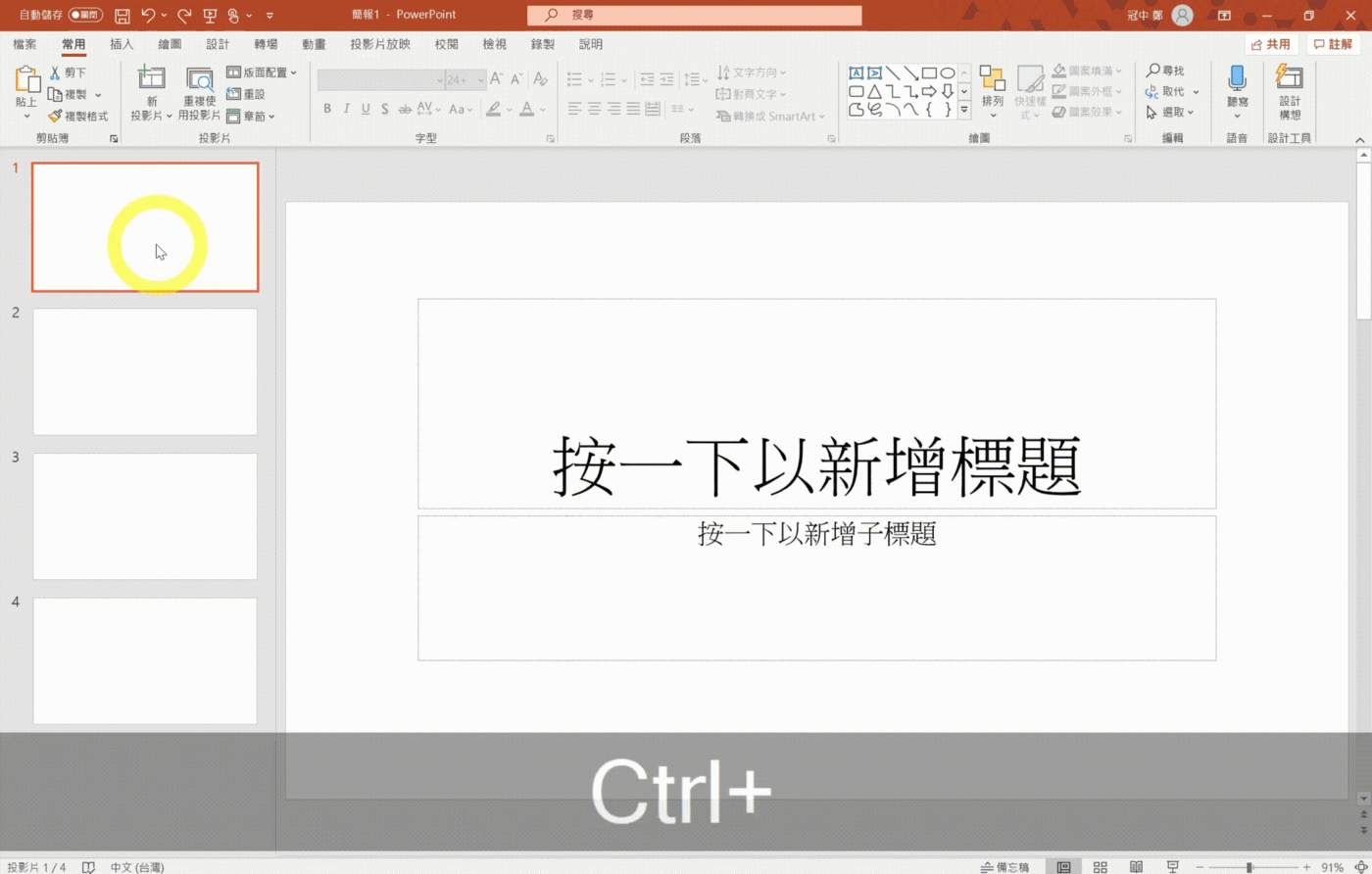Switch to Slide Sorter view icon
Viewport: 1372px width, 874px height.
coord(1100,867)
